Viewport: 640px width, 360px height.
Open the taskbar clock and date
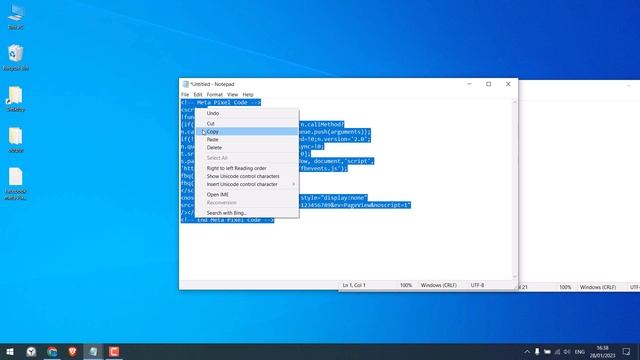602,352
